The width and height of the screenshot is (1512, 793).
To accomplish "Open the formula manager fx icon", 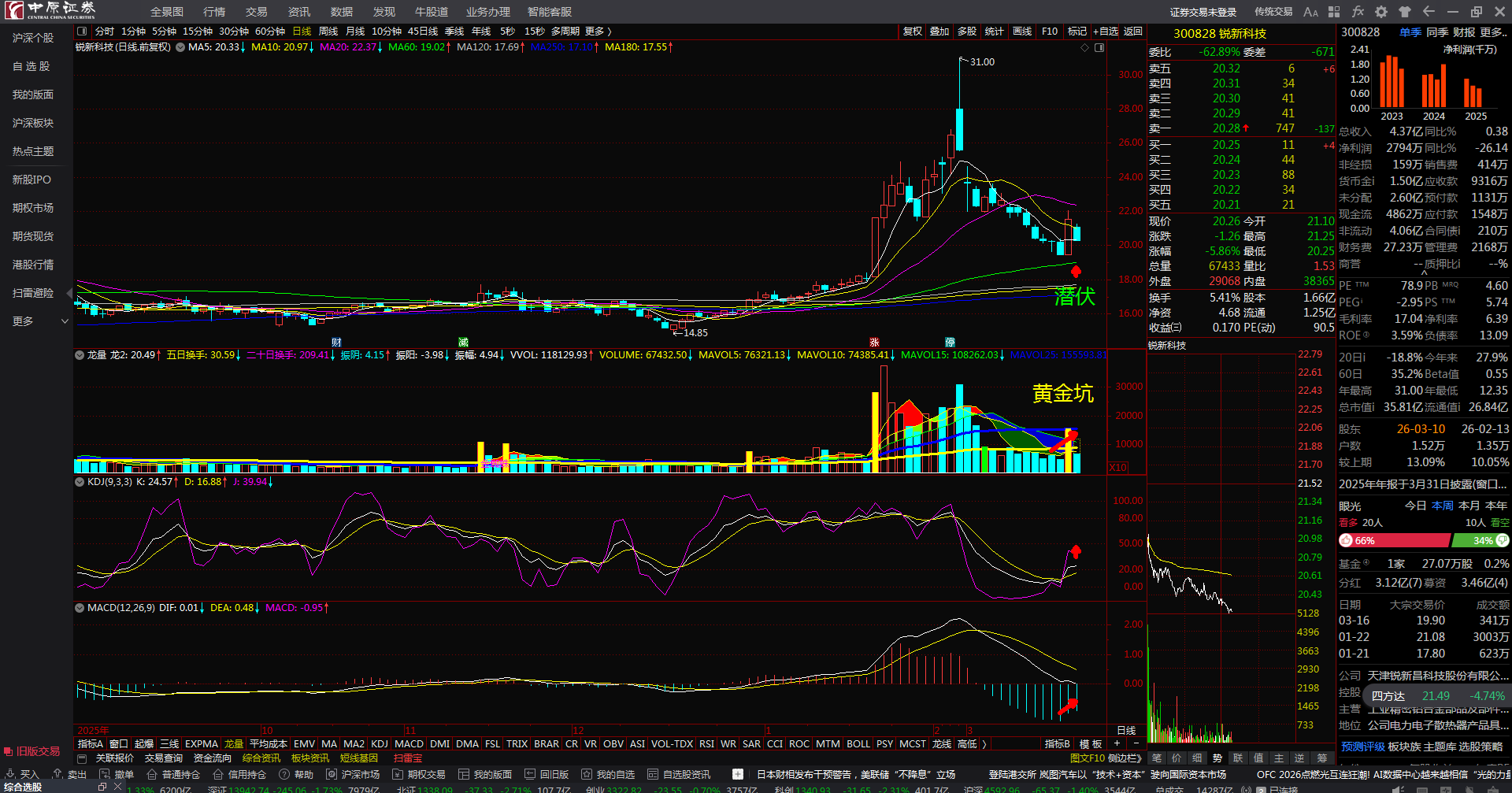I will point(1358,12).
